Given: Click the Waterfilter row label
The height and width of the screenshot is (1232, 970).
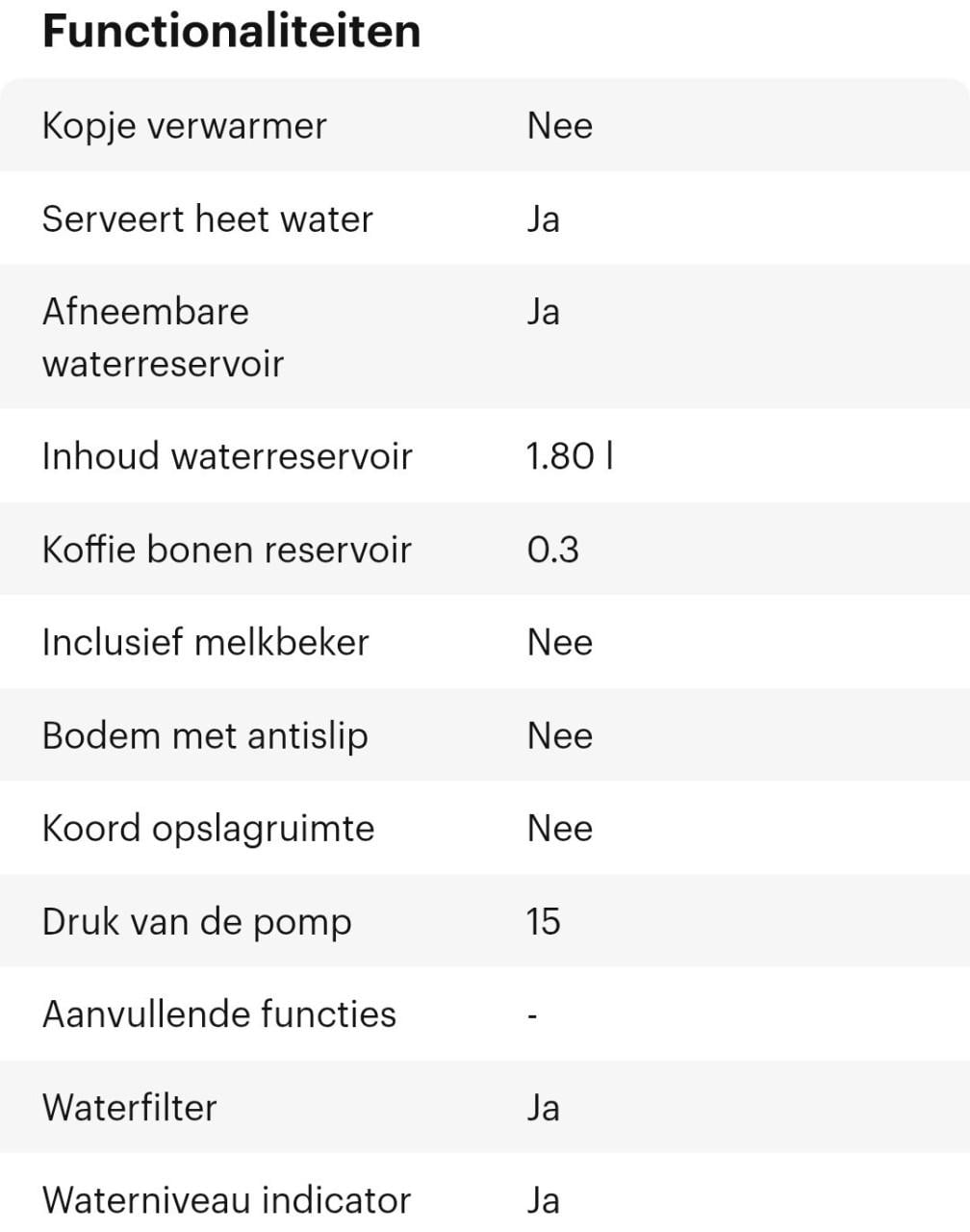Looking at the screenshot, I should 129,1108.
